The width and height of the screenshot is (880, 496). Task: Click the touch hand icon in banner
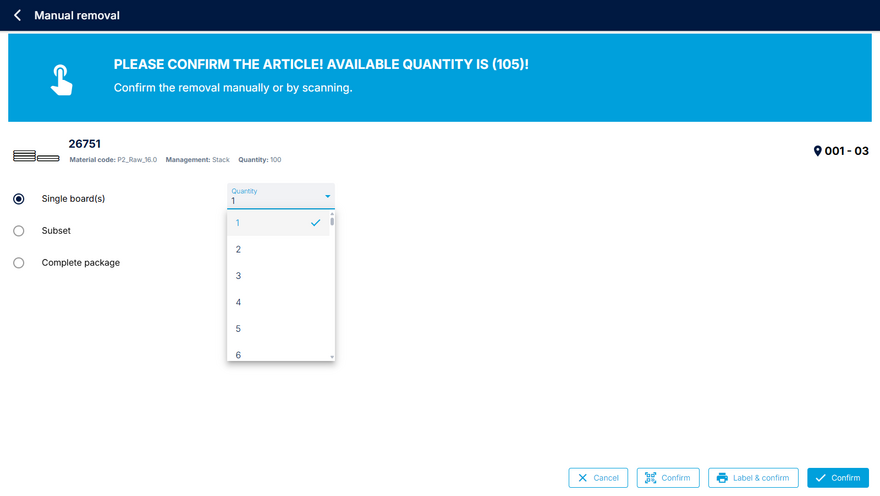click(x=61, y=80)
